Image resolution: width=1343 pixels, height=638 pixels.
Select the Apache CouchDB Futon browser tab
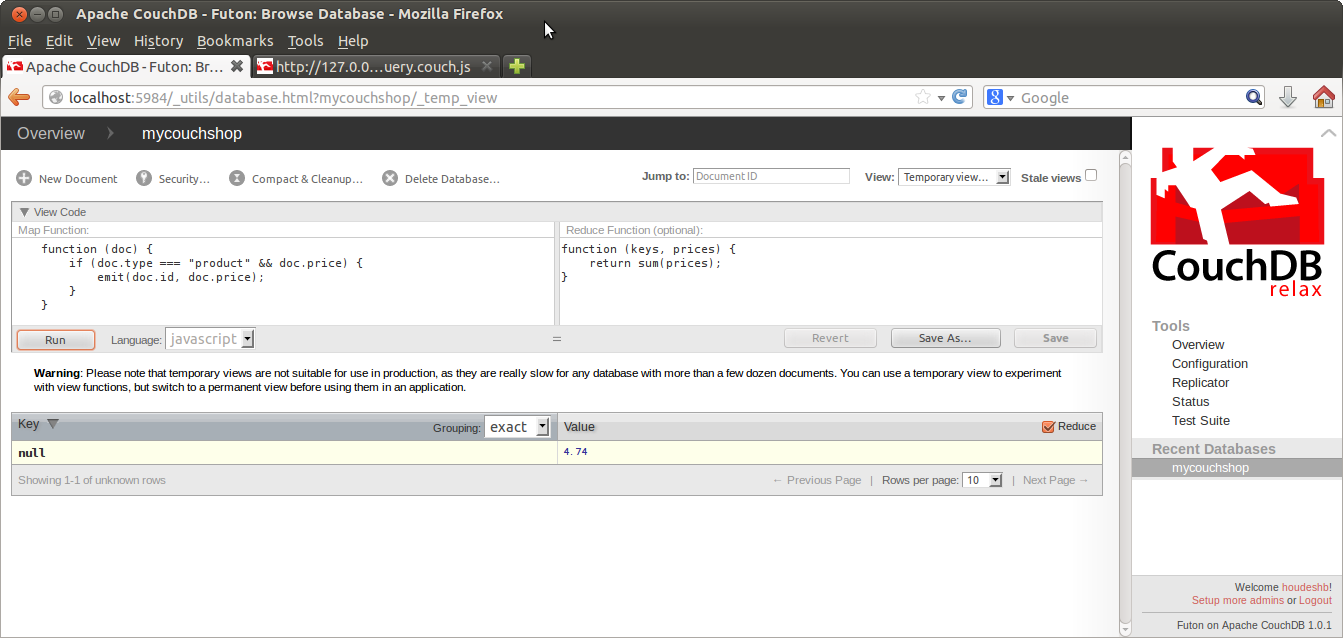[x=125, y=66]
